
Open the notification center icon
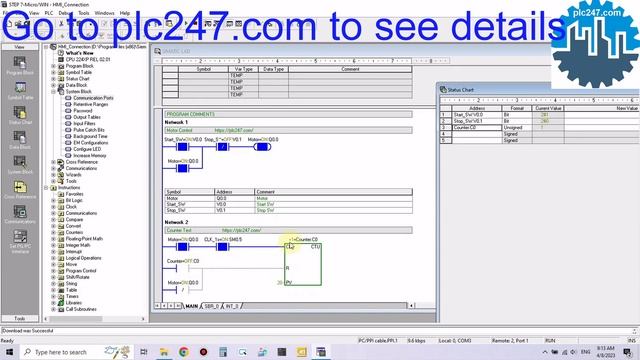tap(628, 352)
